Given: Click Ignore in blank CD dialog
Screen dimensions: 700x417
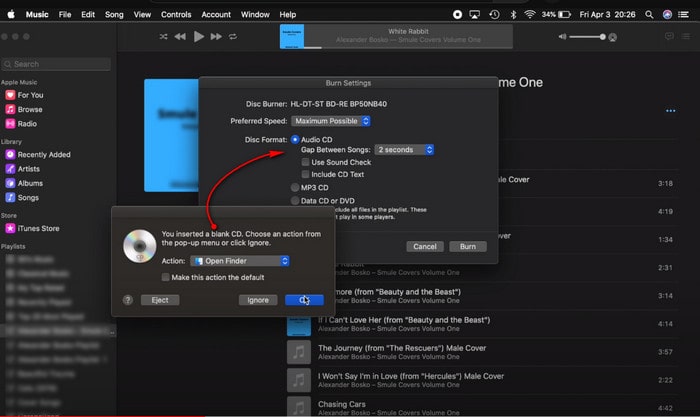Looking at the screenshot, I should pyautogui.click(x=258, y=300).
